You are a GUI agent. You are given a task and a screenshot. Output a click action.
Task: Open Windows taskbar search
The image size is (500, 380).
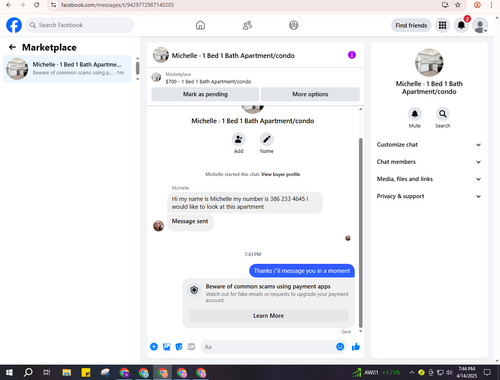[28, 372]
